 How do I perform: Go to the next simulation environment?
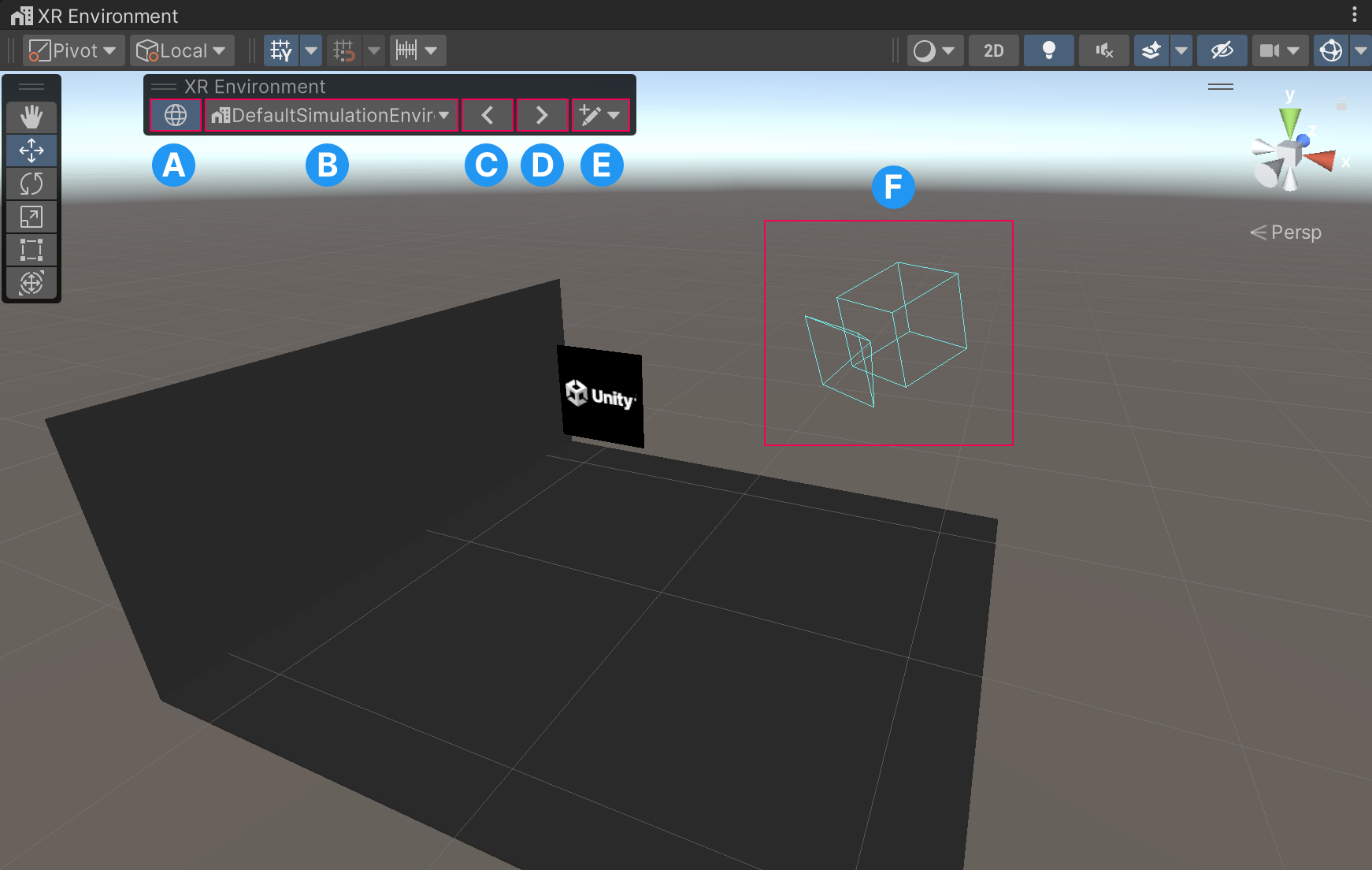pos(542,115)
